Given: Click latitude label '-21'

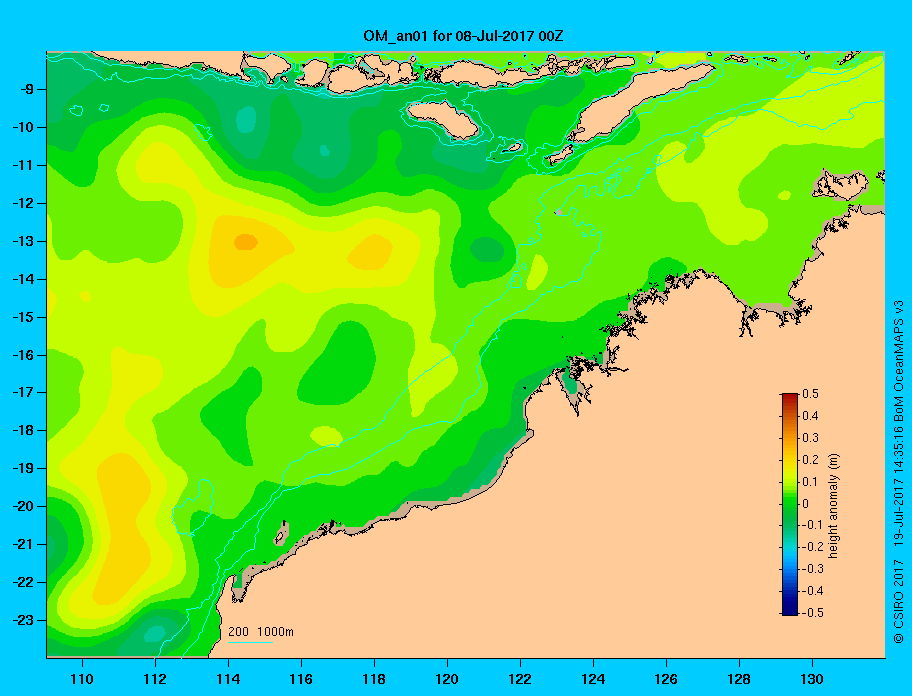Looking at the screenshot, I should 23,544.
